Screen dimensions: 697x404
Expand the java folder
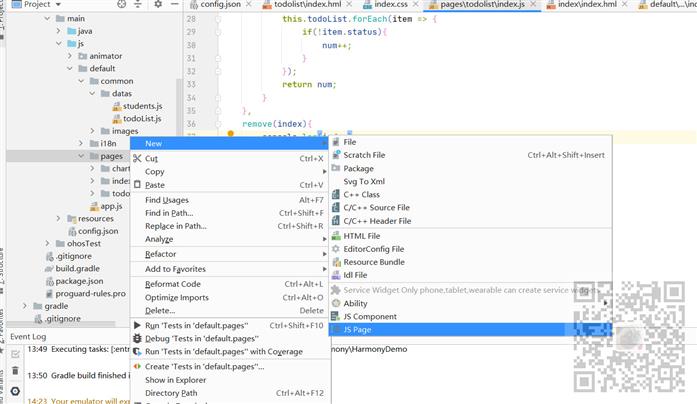click(x=59, y=31)
